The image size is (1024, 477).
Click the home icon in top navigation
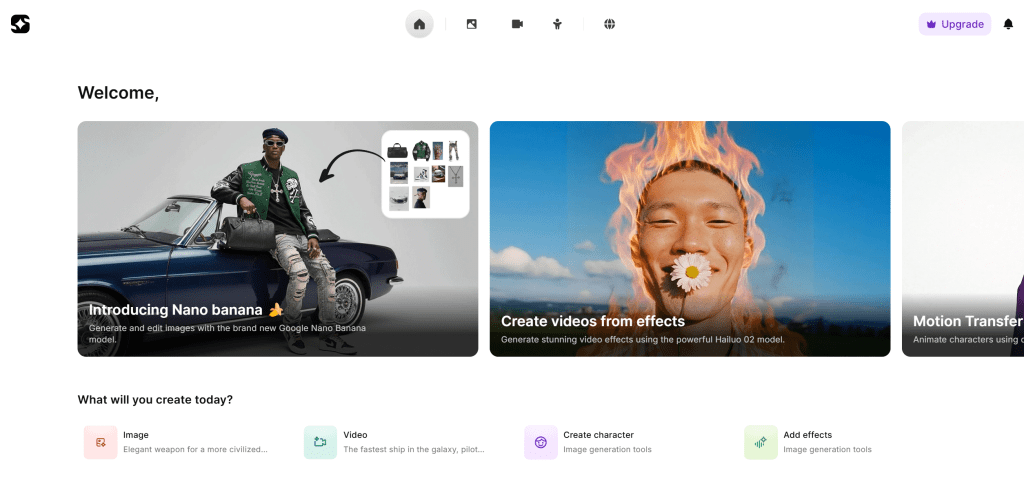(419, 24)
